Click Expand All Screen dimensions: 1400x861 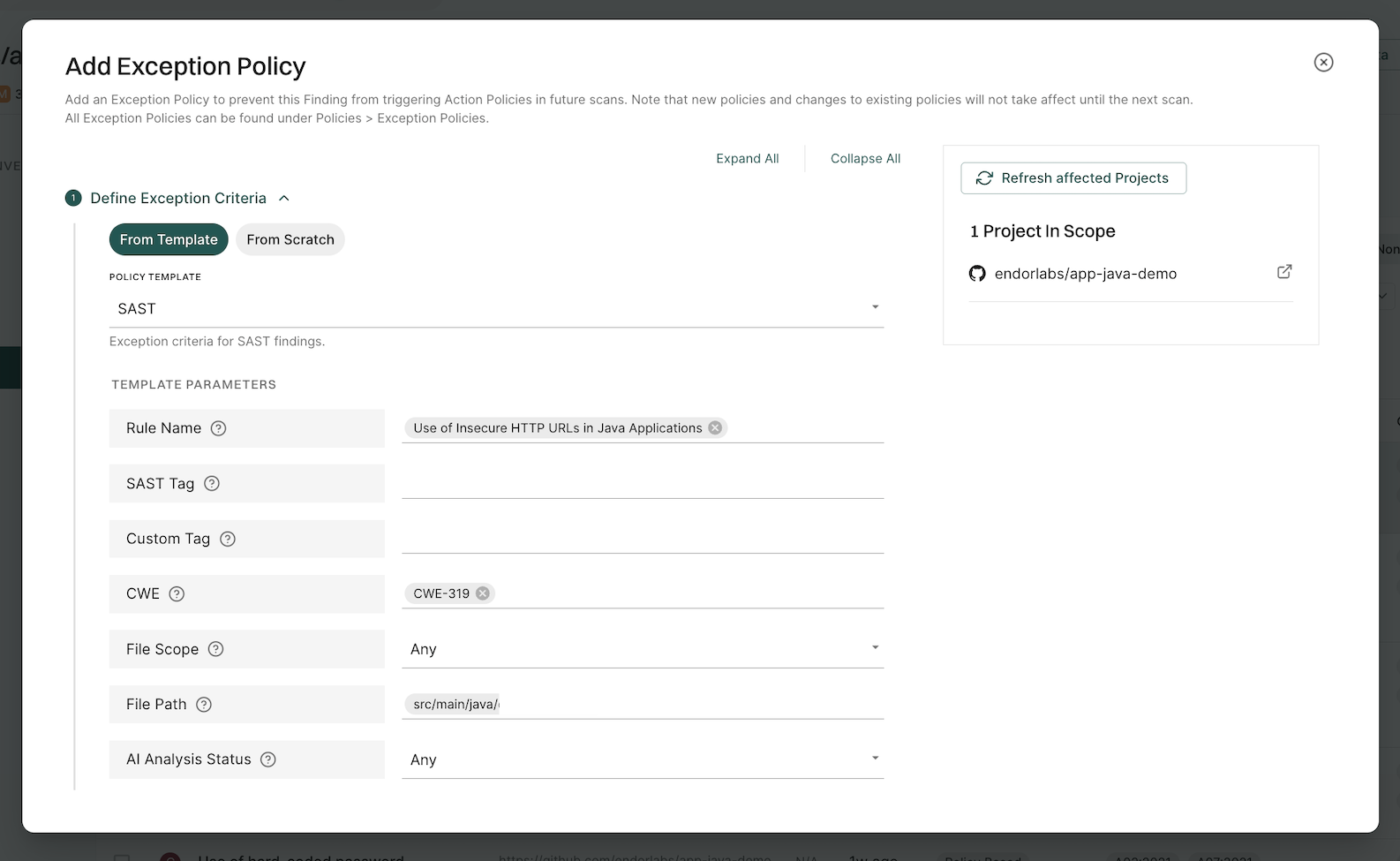click(747, 159)
